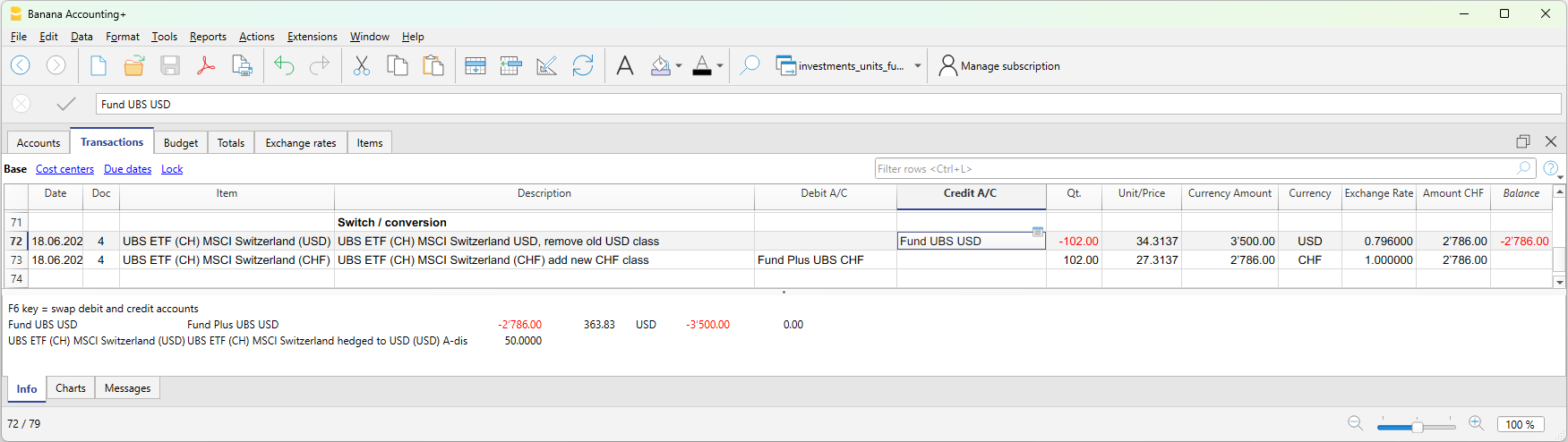The height and width of the screenshot is (442, 1568).
Task: Restore the table window with overlapping squares icon
Action: [1523, 141]
